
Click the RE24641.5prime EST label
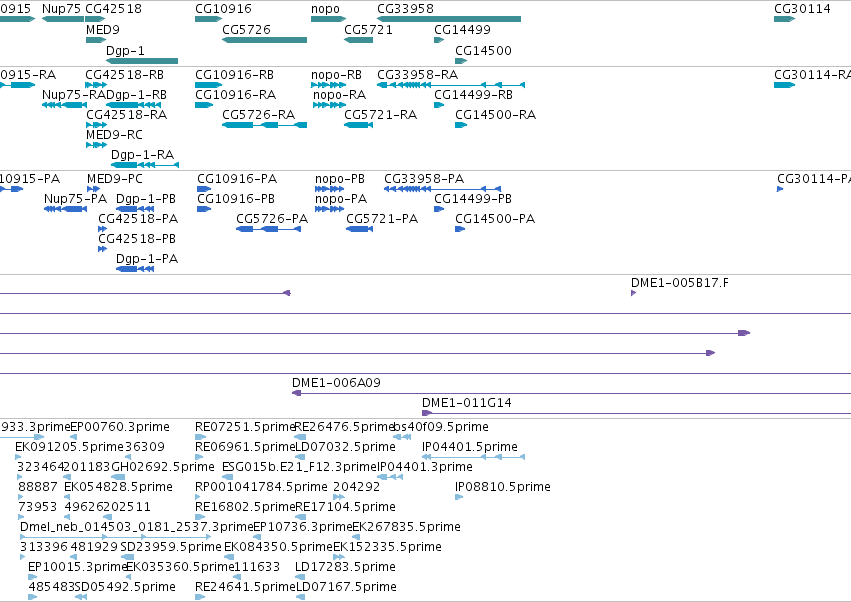(245, 587)
